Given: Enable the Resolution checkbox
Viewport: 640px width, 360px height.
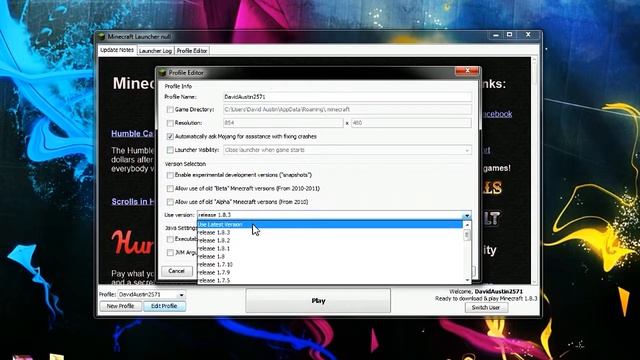Looking at the screenshot, I should 170,123.
